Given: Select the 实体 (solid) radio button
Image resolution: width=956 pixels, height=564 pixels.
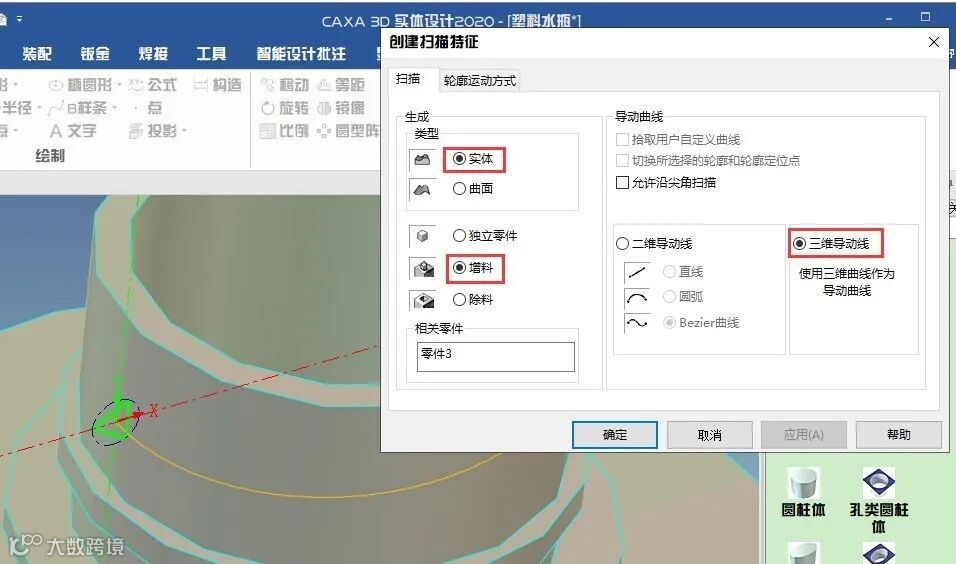Looking at the screenshot, I should (x=459, y=159).
